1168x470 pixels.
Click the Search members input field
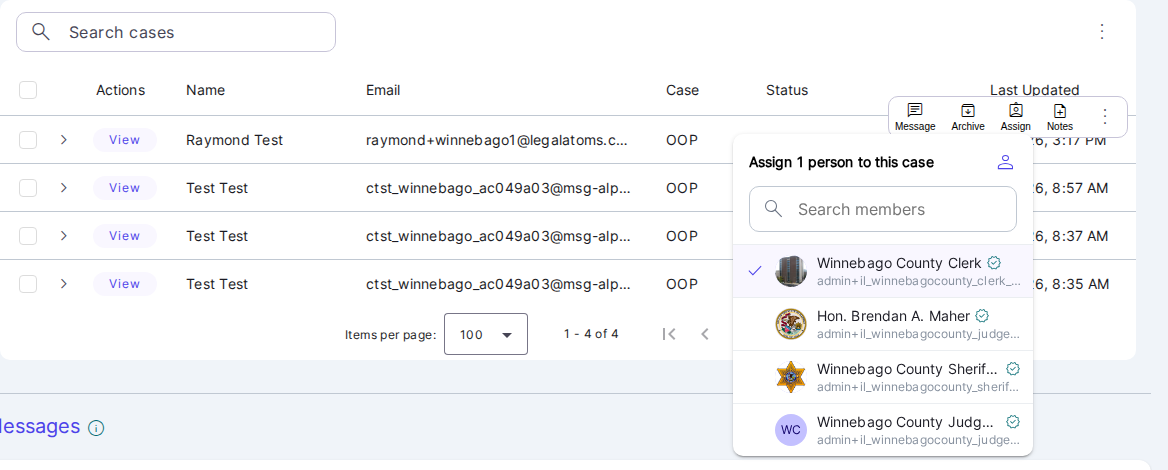coord(883,209)
